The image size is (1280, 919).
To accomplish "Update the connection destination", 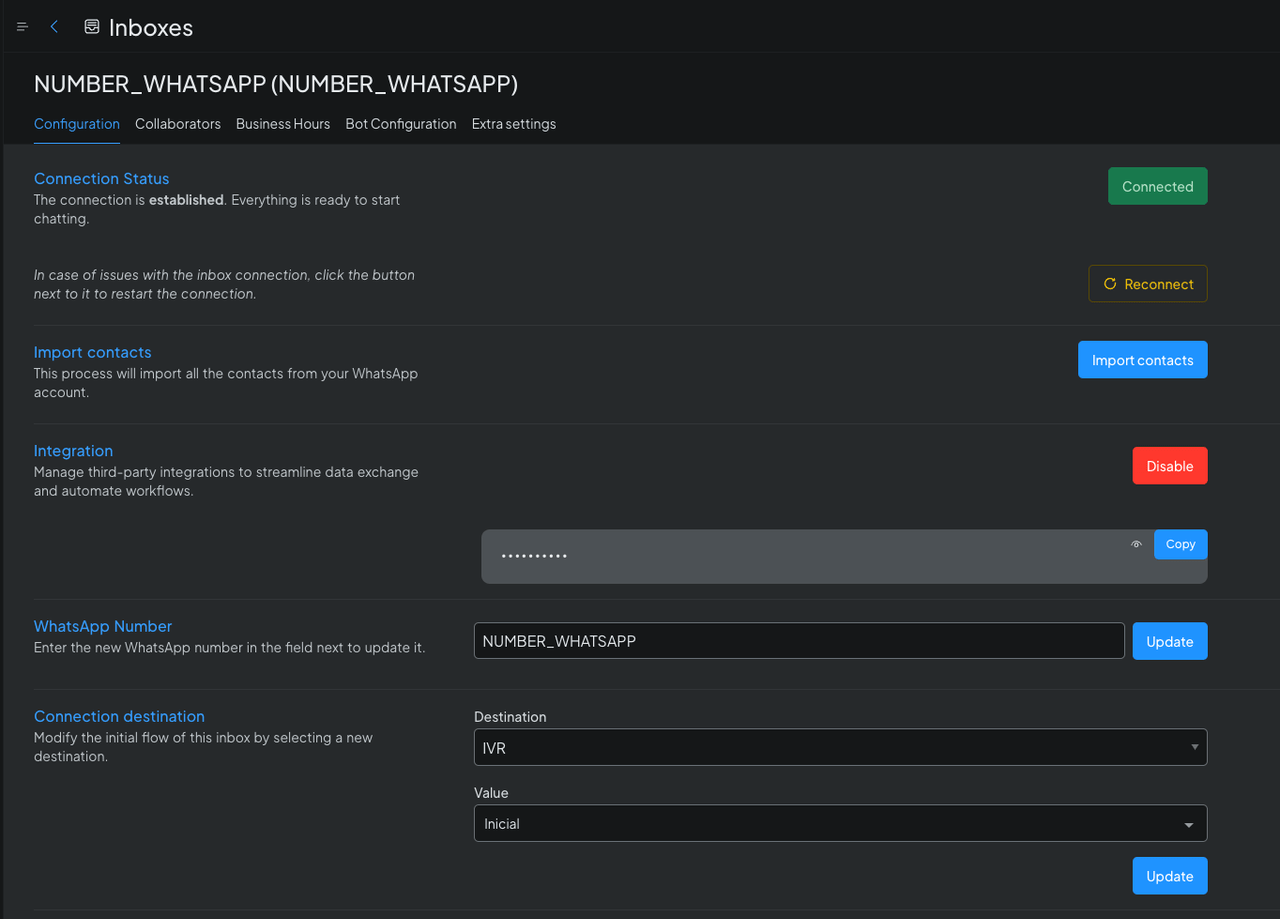I will 1169,876.
